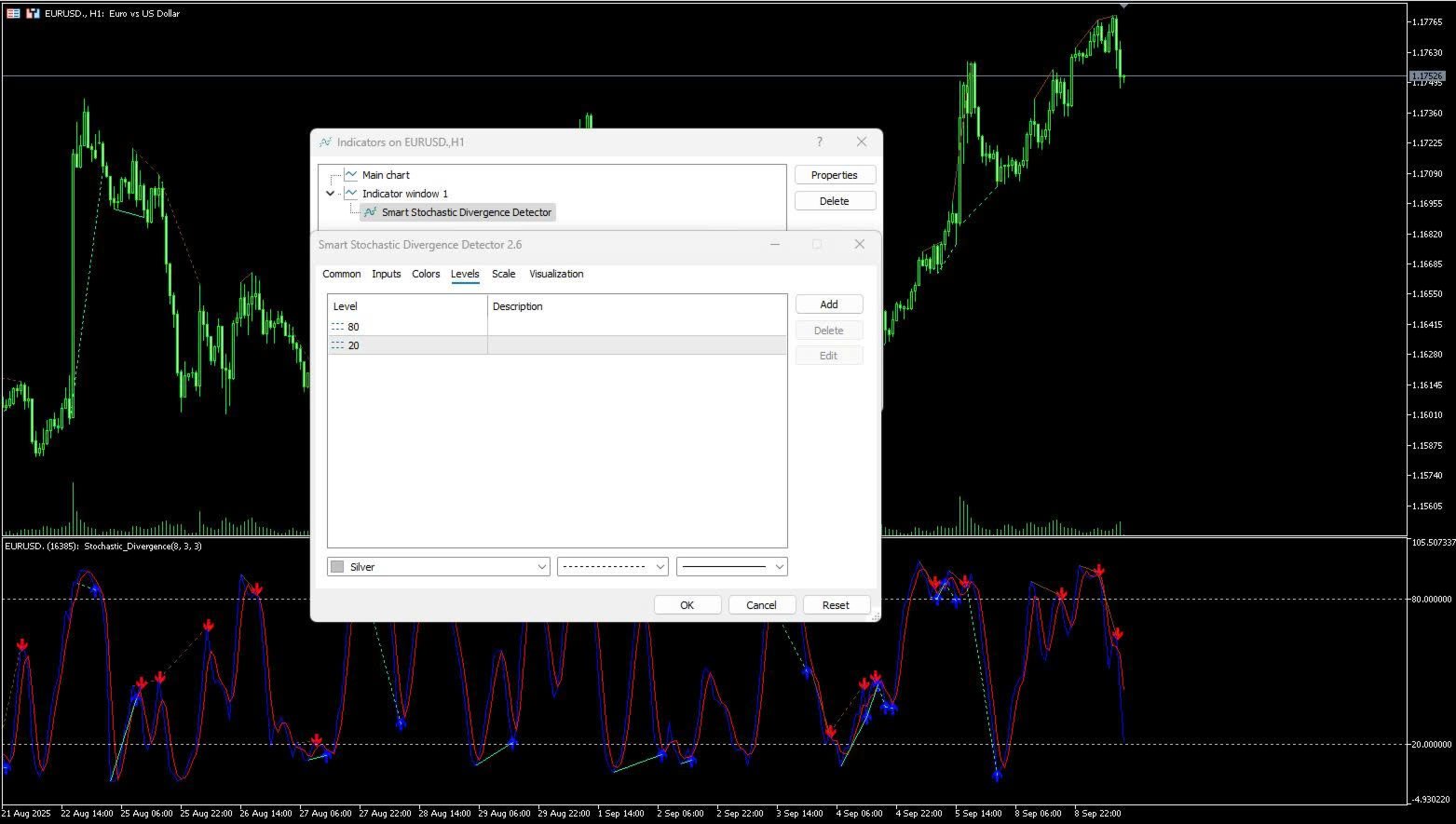1456x824 pixels.
Task: Close the Indicators on EURUSD,H1 dialog
Action: (x=861, y=142)
